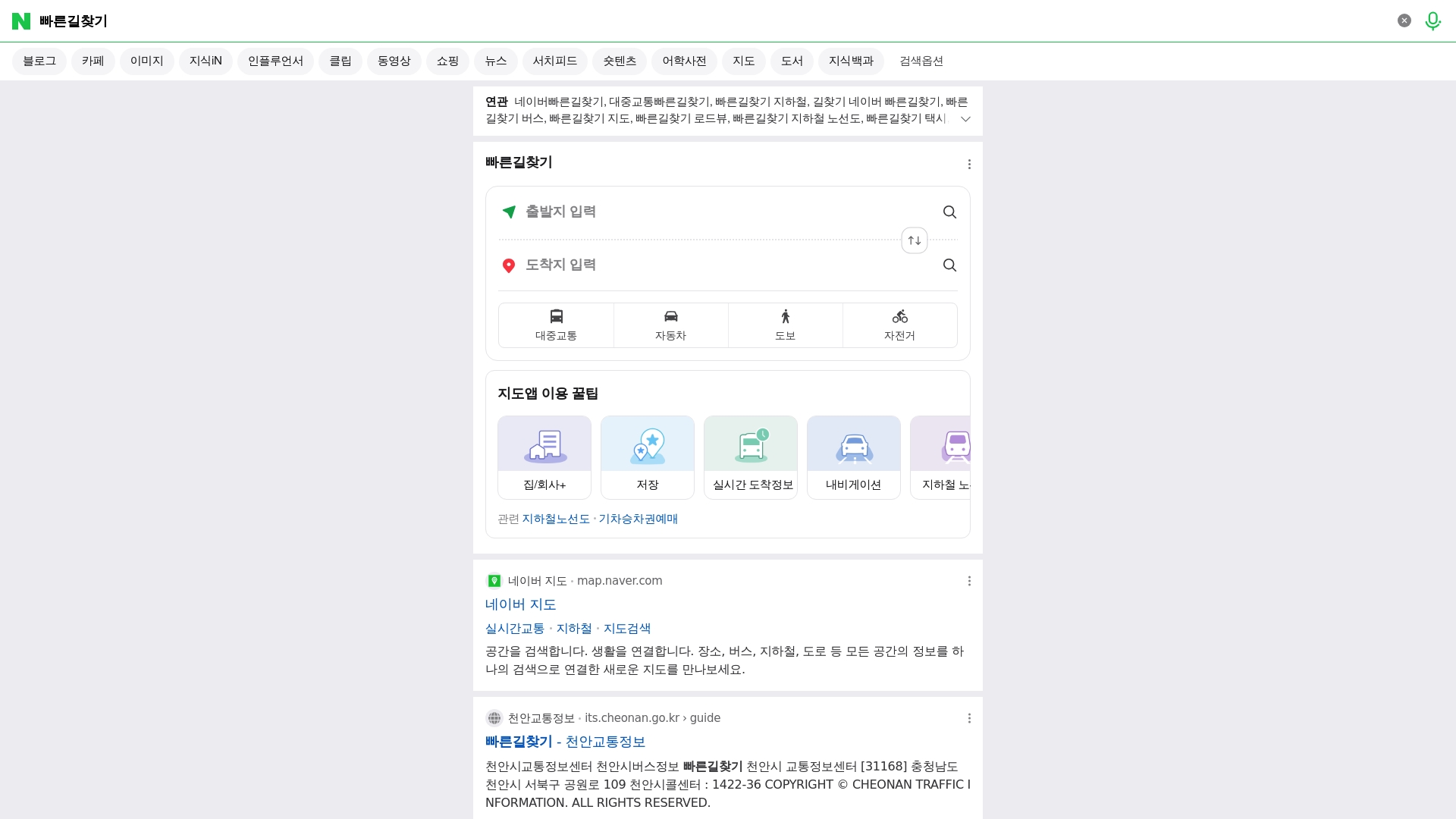Viewport: 1456px width, 819px height.
Task: Open more options for 네이버 지도 result
Action: pos(969,581)
